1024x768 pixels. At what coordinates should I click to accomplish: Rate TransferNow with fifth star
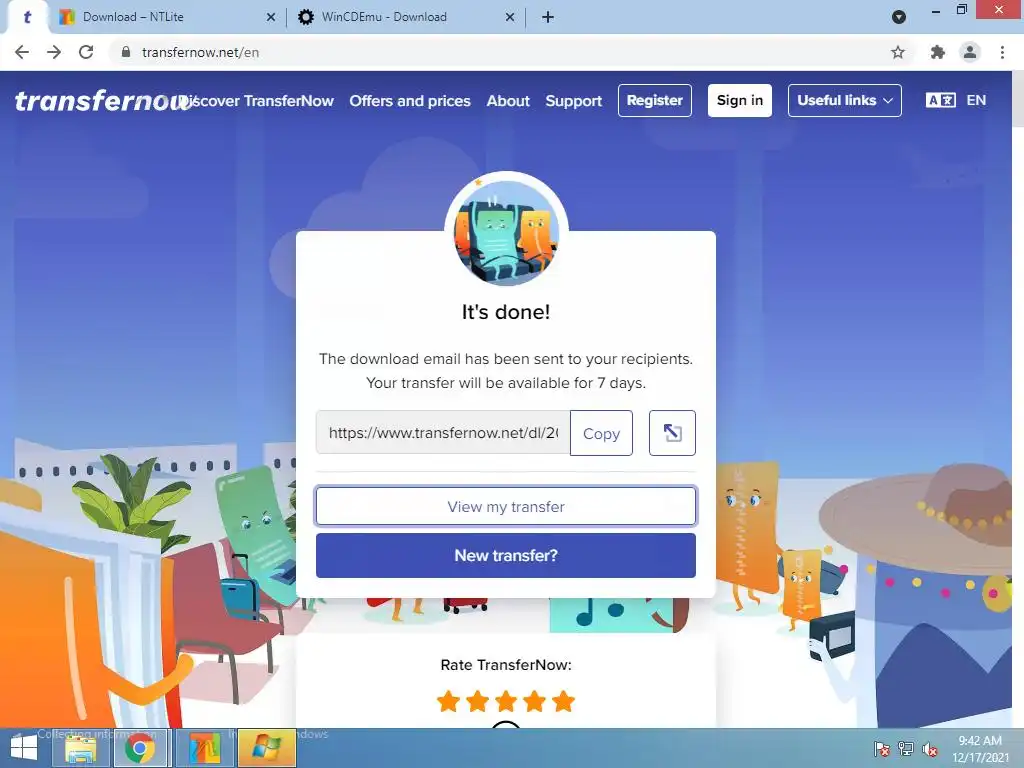(x=563, y=701)
